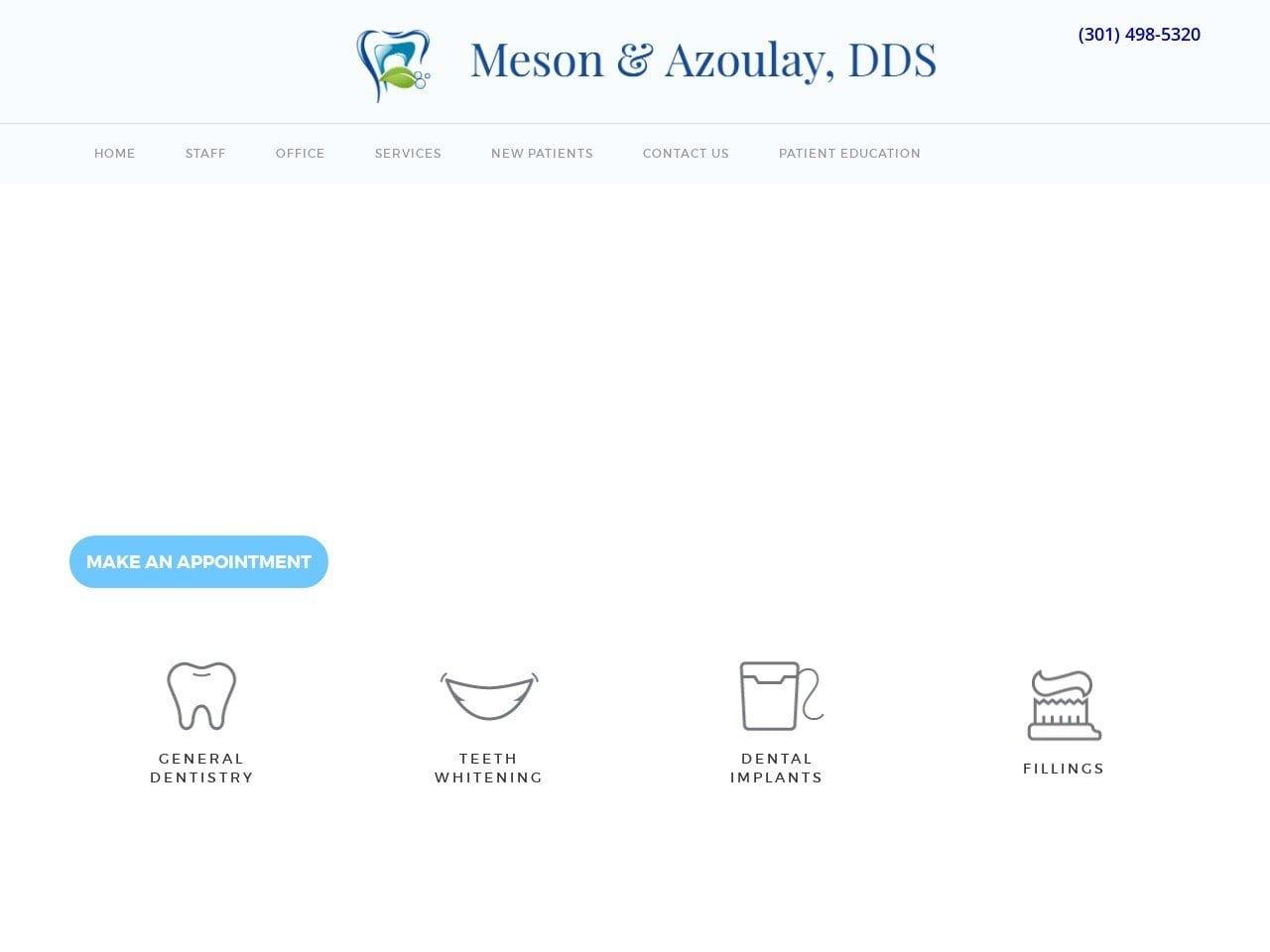Image resolution: width=1270 pixels, height=952 pixels.
Task: Call the phone number (301) 498-5320
Action: point(1139,35)
